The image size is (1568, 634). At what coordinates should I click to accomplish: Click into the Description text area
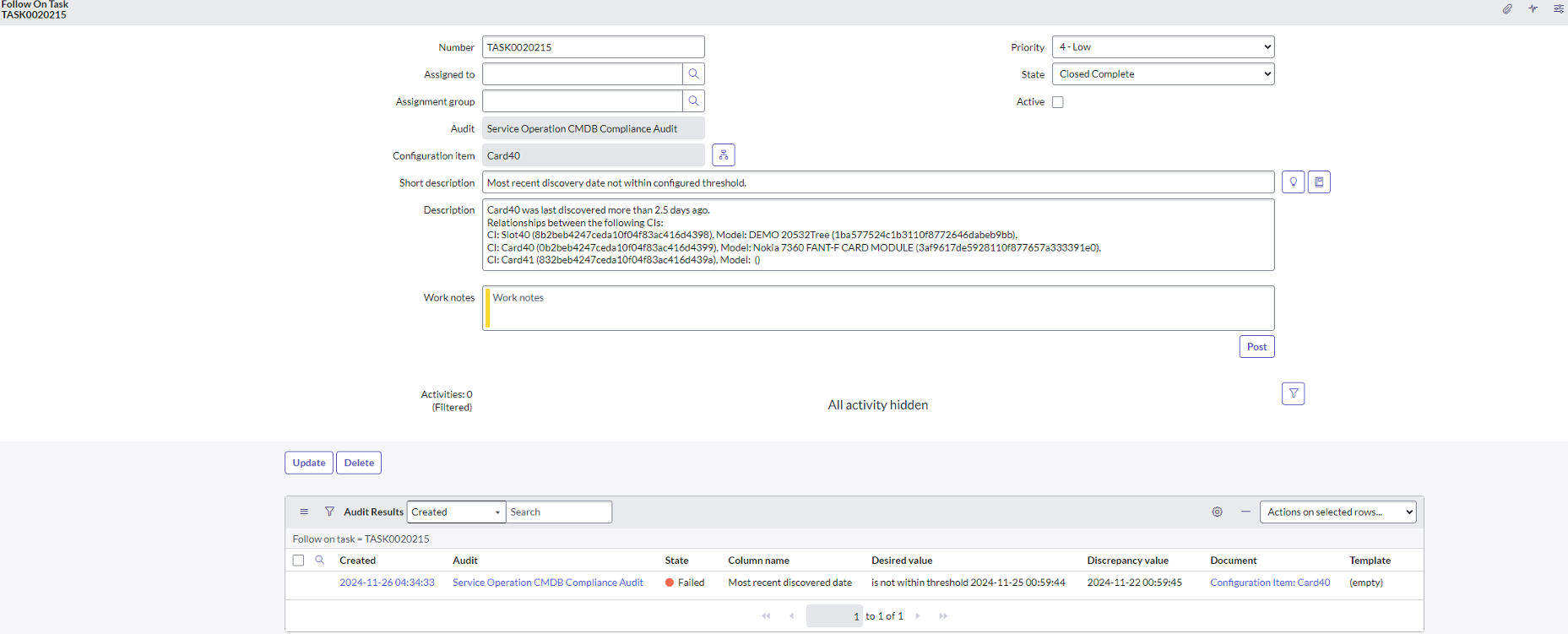[878, 235]
